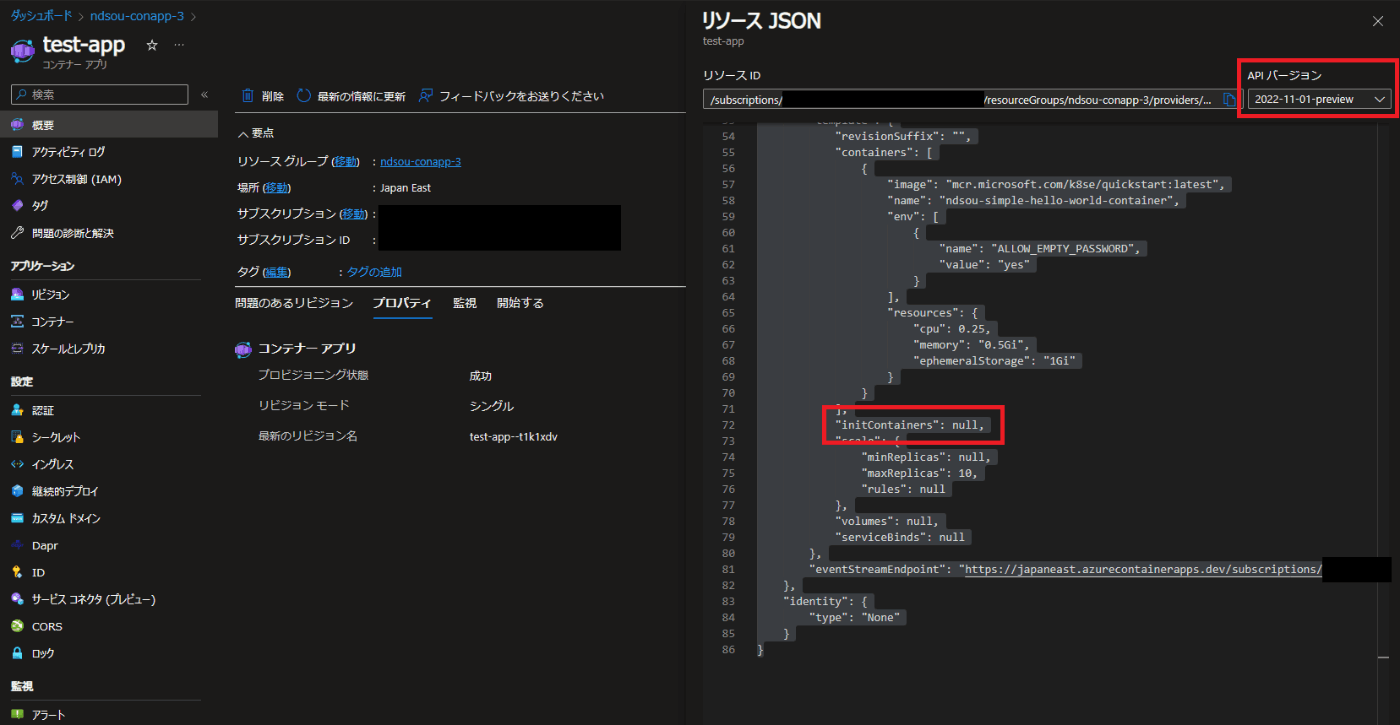
Task: Switch to the 問題のあるリビジョン tab
Action: pyautogui.click(x=294, y=303)
